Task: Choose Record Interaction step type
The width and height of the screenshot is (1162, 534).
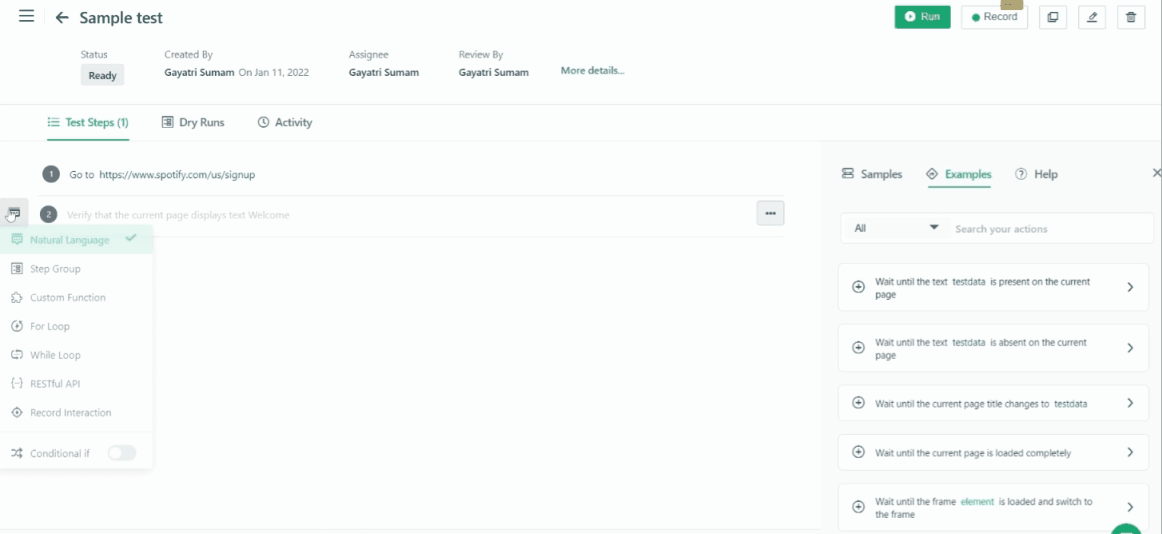Action: [76, 413]
